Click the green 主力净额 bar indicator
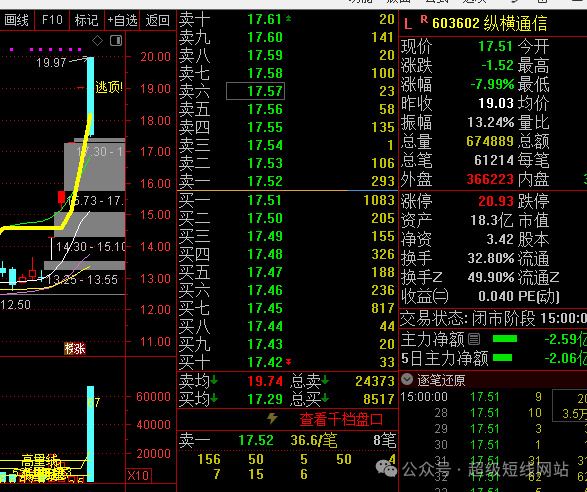The width and height of the screenshot is (587, 492). click(505, 339)
